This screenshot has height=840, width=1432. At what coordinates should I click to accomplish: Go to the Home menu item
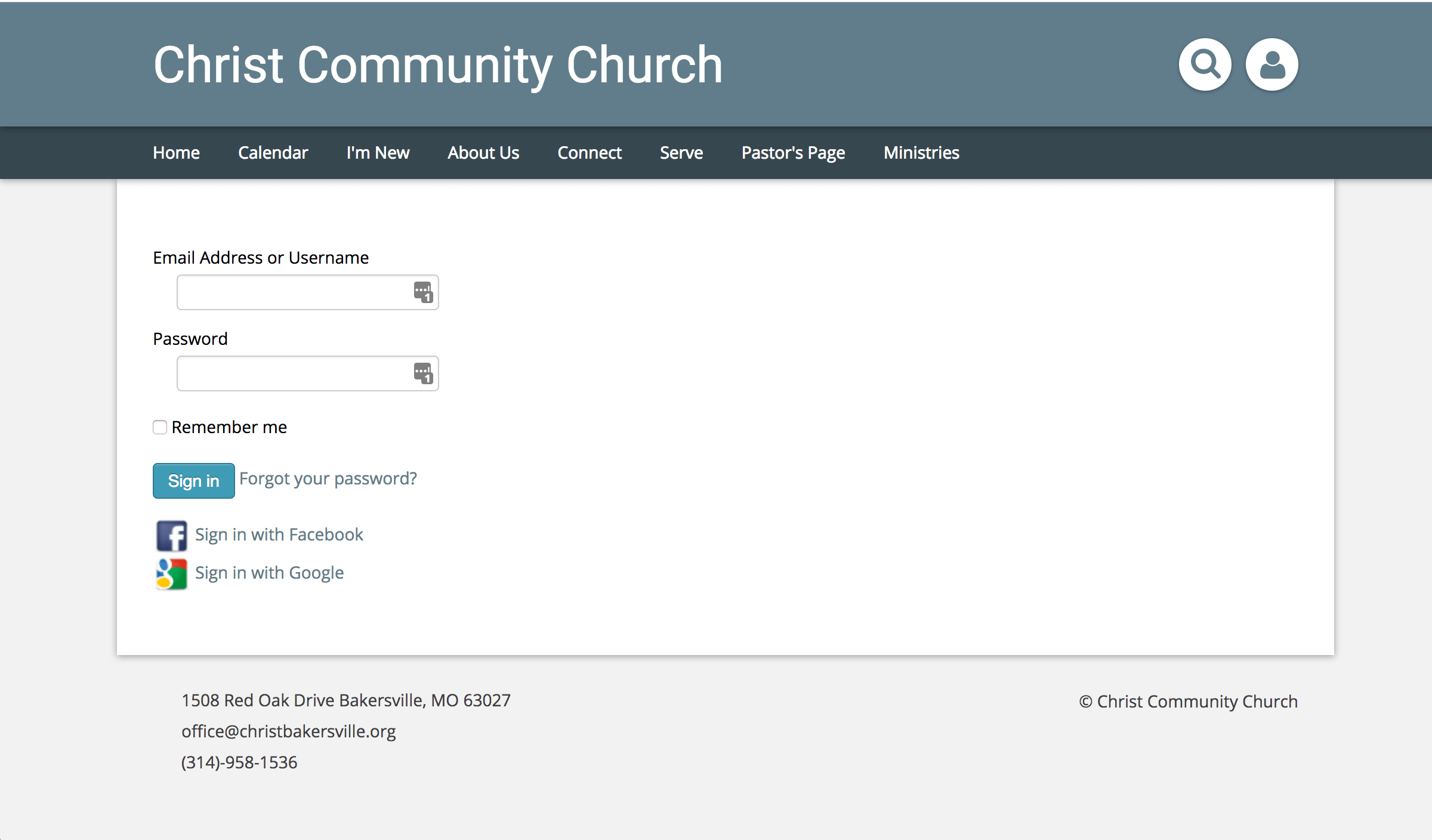(176, 153)
